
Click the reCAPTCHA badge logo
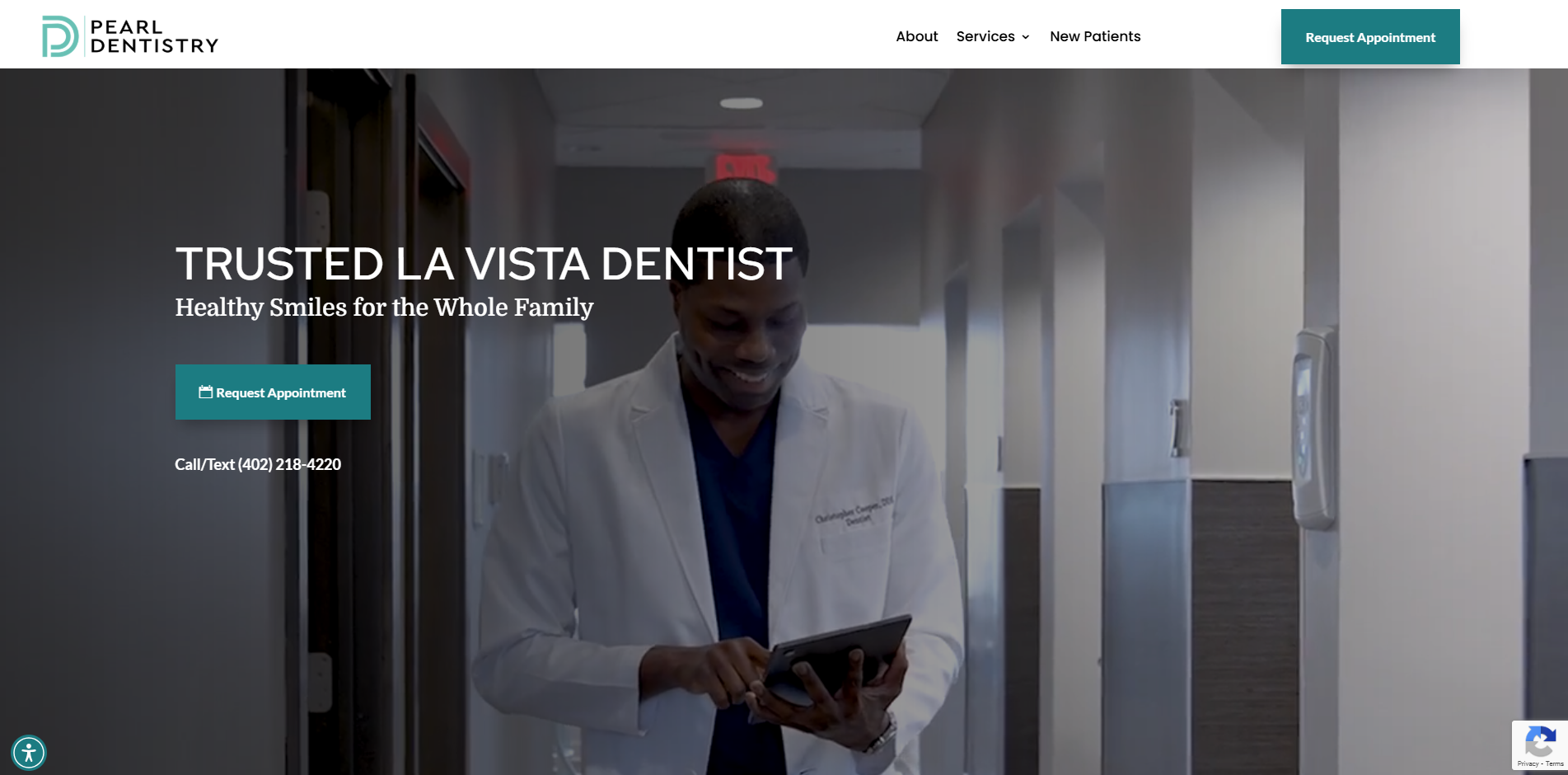point(1540,741)
